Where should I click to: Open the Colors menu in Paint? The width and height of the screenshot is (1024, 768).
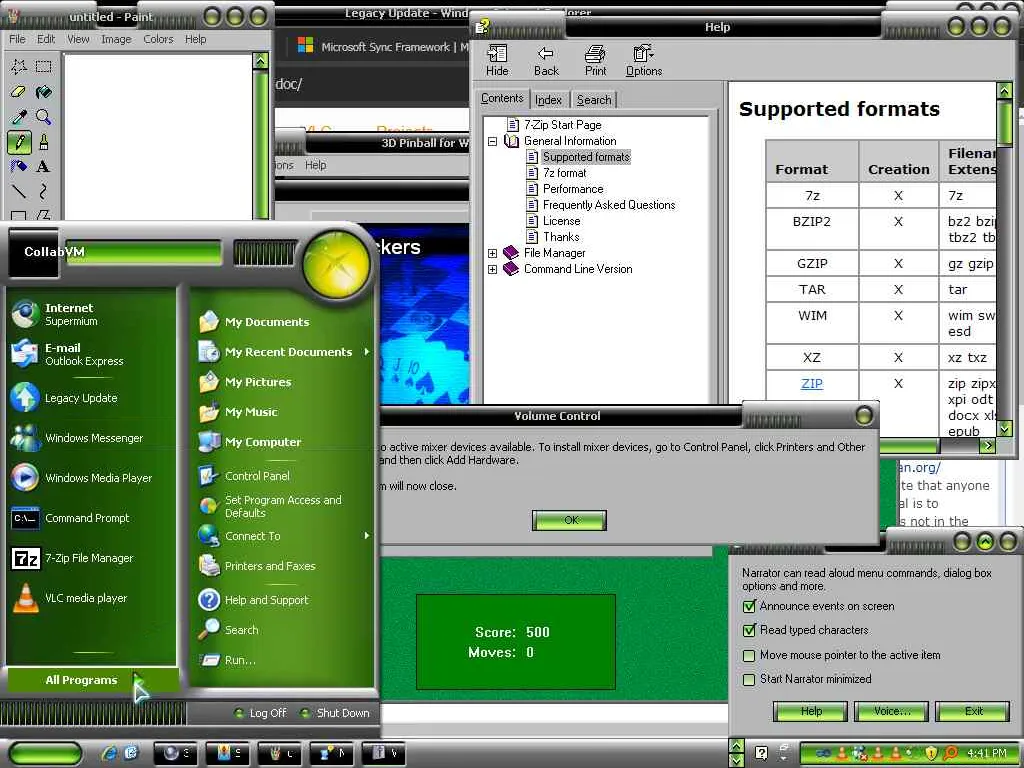(158, 39)
